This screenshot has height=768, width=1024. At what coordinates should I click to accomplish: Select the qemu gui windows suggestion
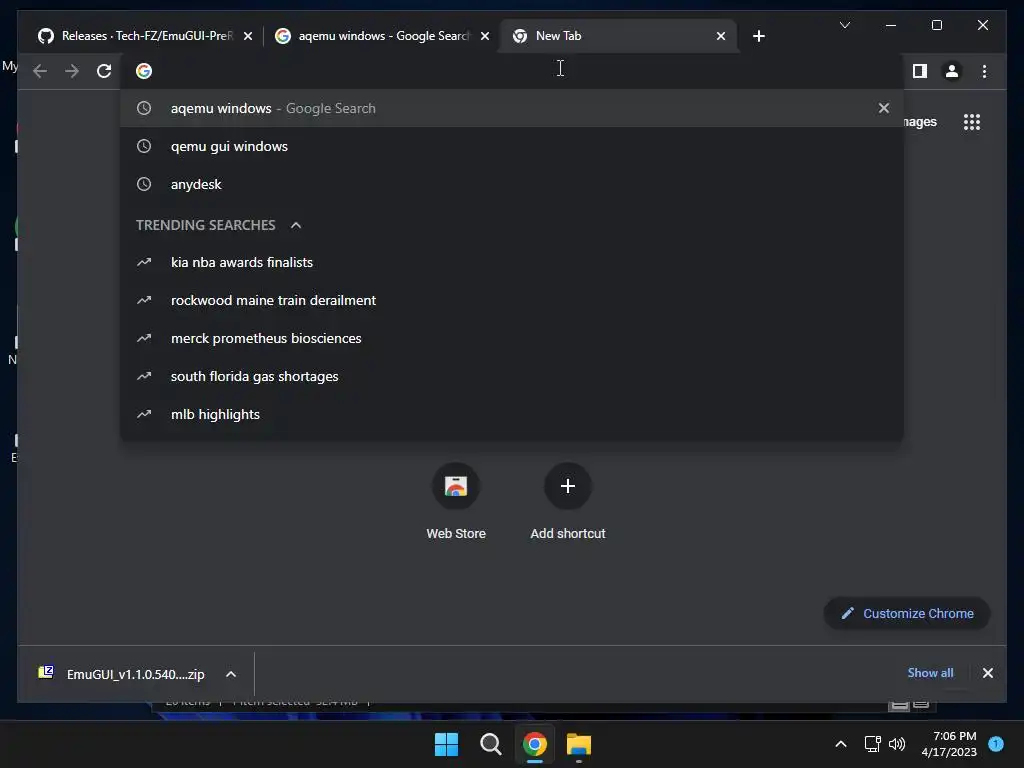tap(512, 146)
